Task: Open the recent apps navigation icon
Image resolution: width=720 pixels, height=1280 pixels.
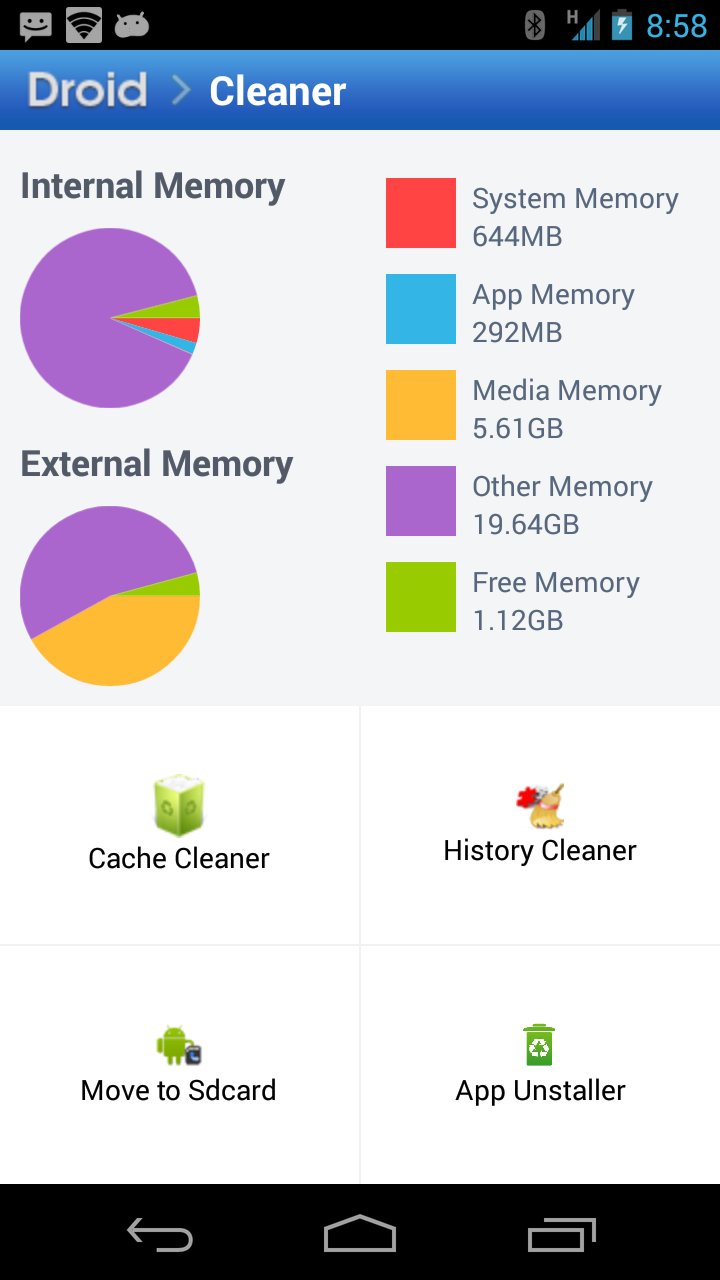Action: (x=561, y=1234)
